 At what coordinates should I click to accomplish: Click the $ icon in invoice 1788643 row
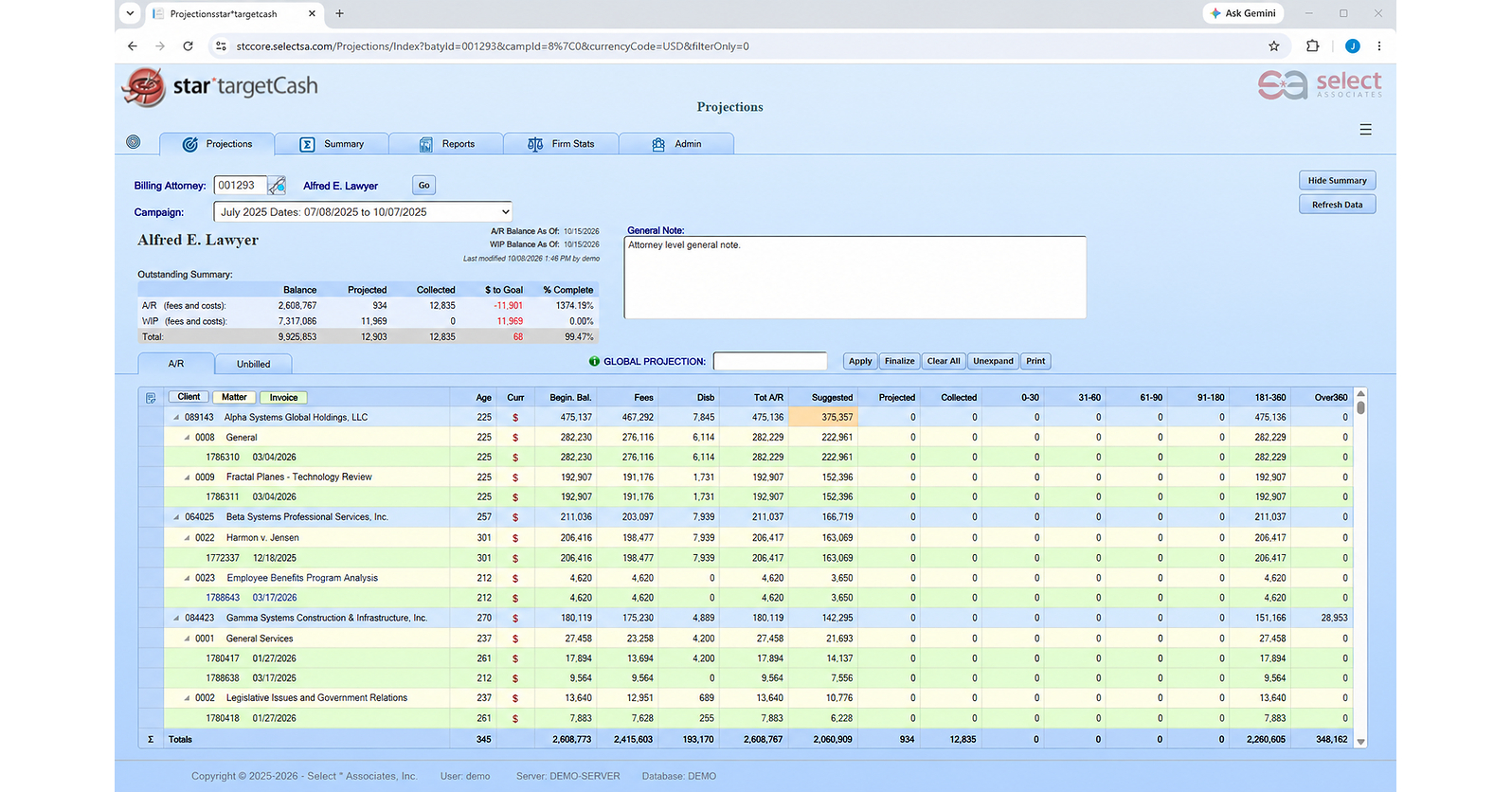click(515, 599)
